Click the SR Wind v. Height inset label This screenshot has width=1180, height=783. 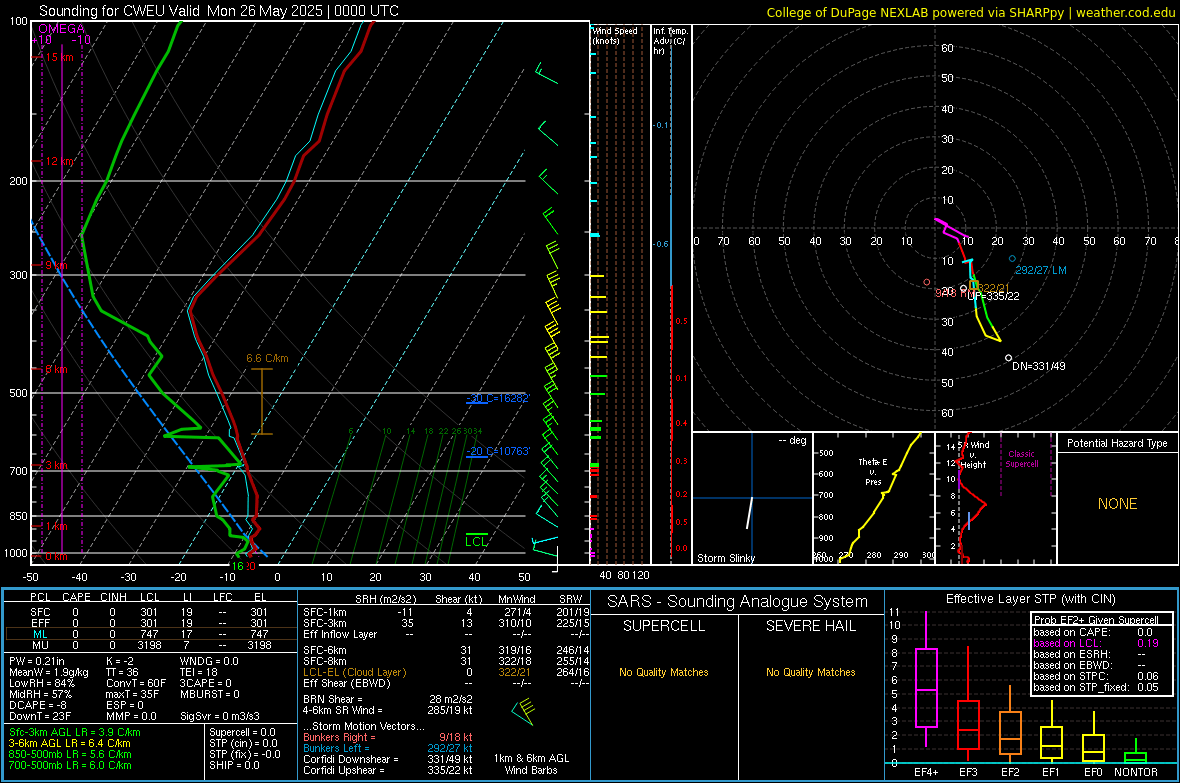974,455
